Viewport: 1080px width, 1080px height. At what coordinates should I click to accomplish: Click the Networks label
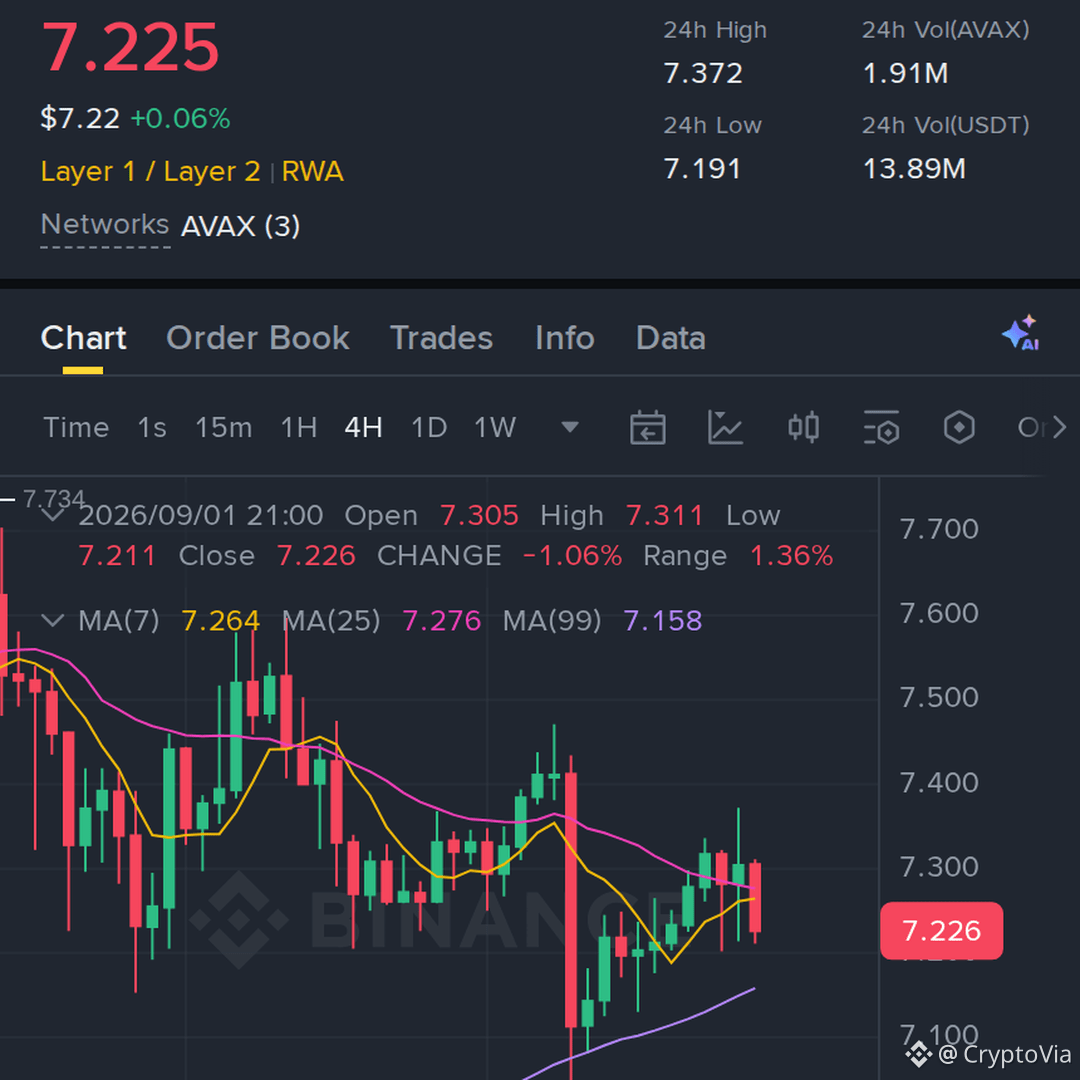pyautogui.click(x=105, y=225)
